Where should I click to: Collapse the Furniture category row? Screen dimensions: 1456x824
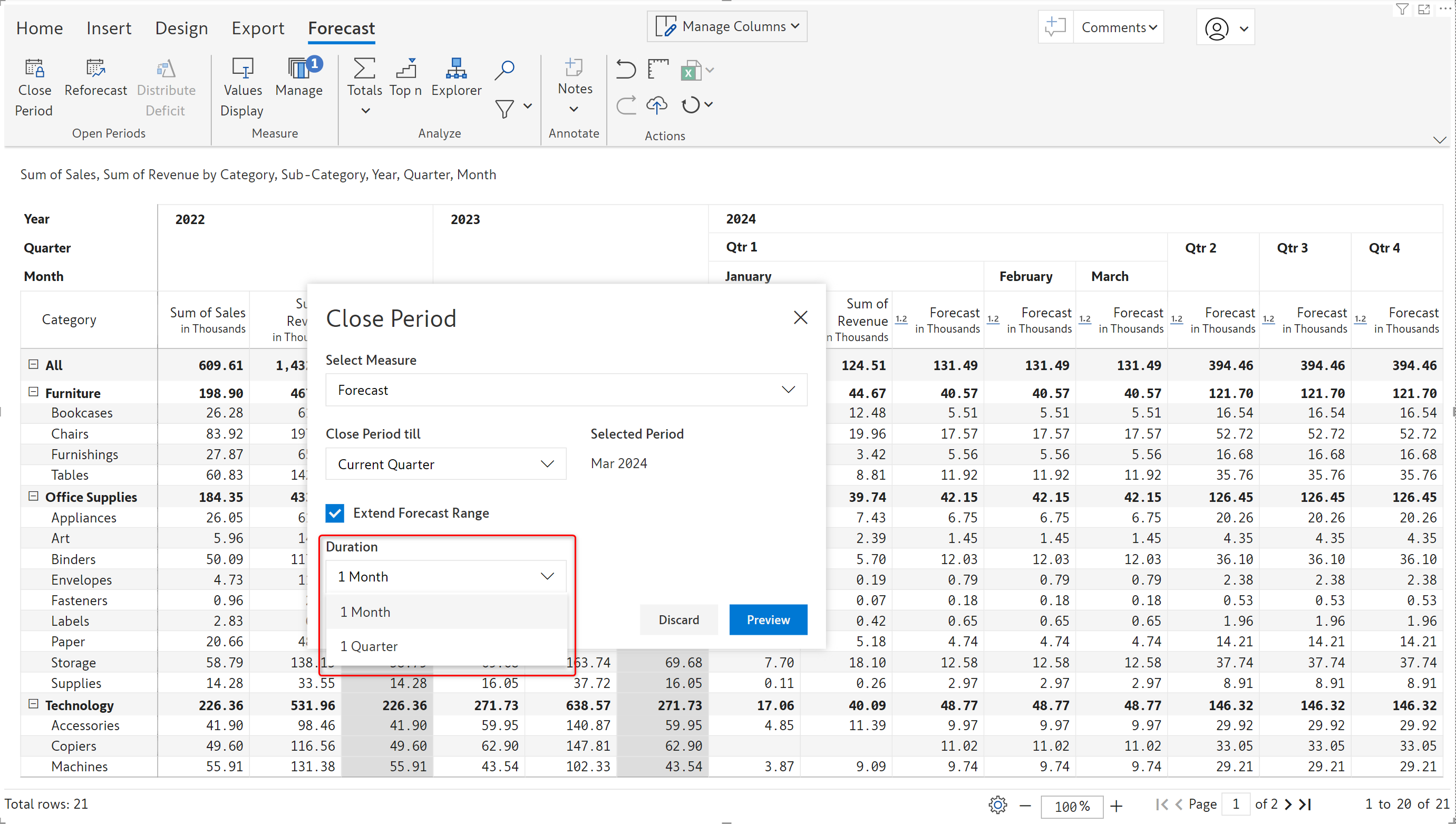click(x=33, y=392)
